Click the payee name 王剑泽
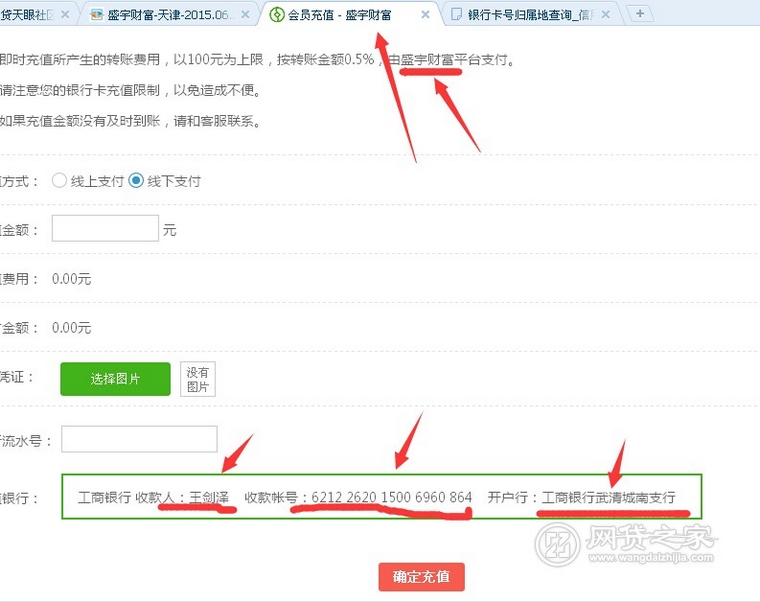The width and height of the screenshot is (760, 602). 209,497
